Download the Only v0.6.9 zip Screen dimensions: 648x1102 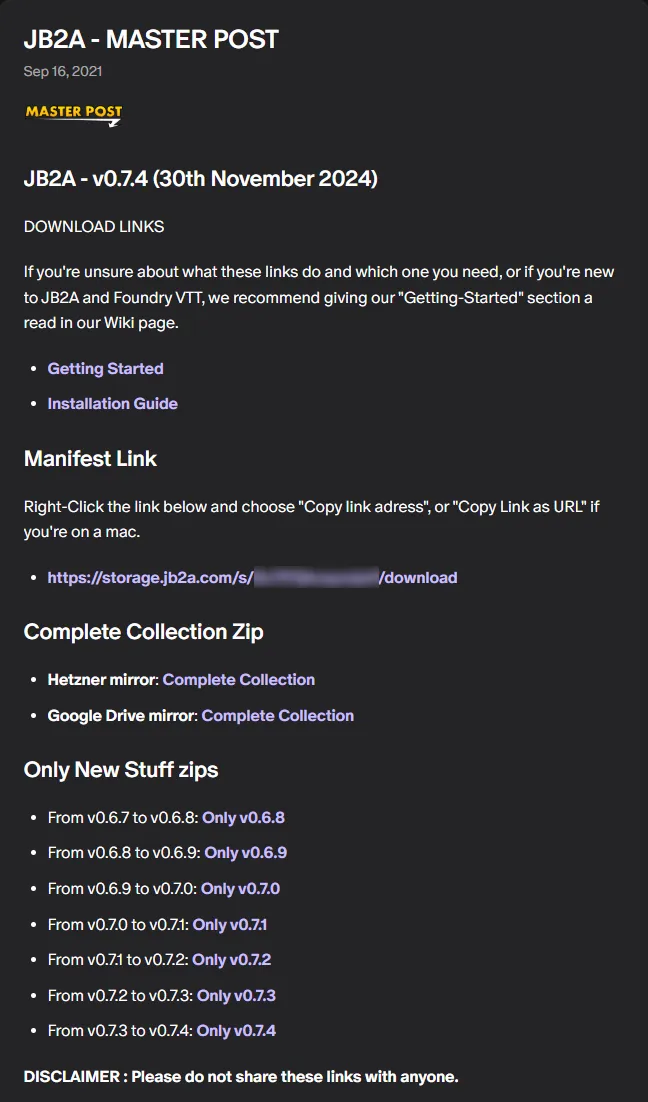245,853
